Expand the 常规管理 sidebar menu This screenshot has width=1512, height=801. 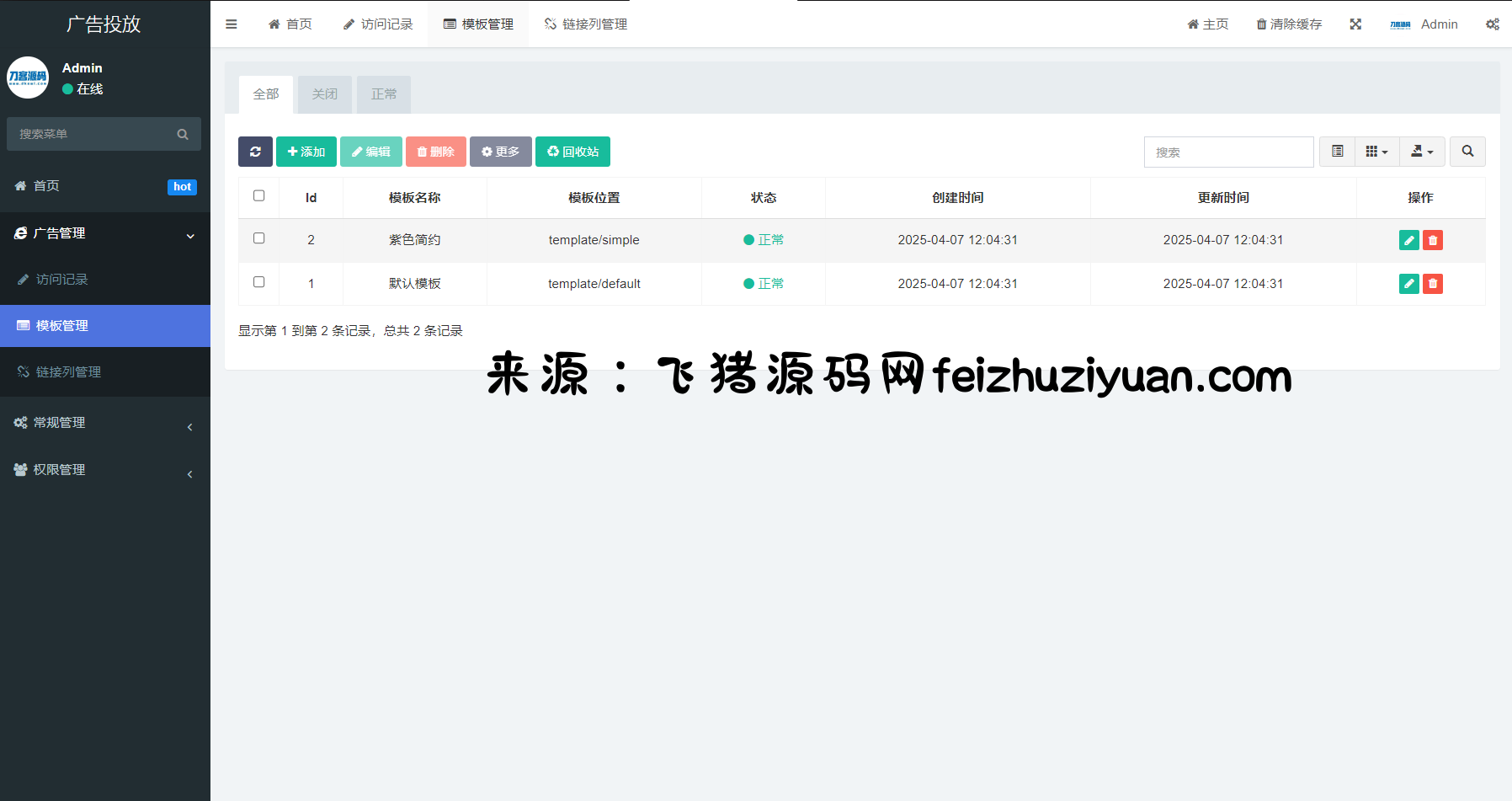tap(104, 423)
